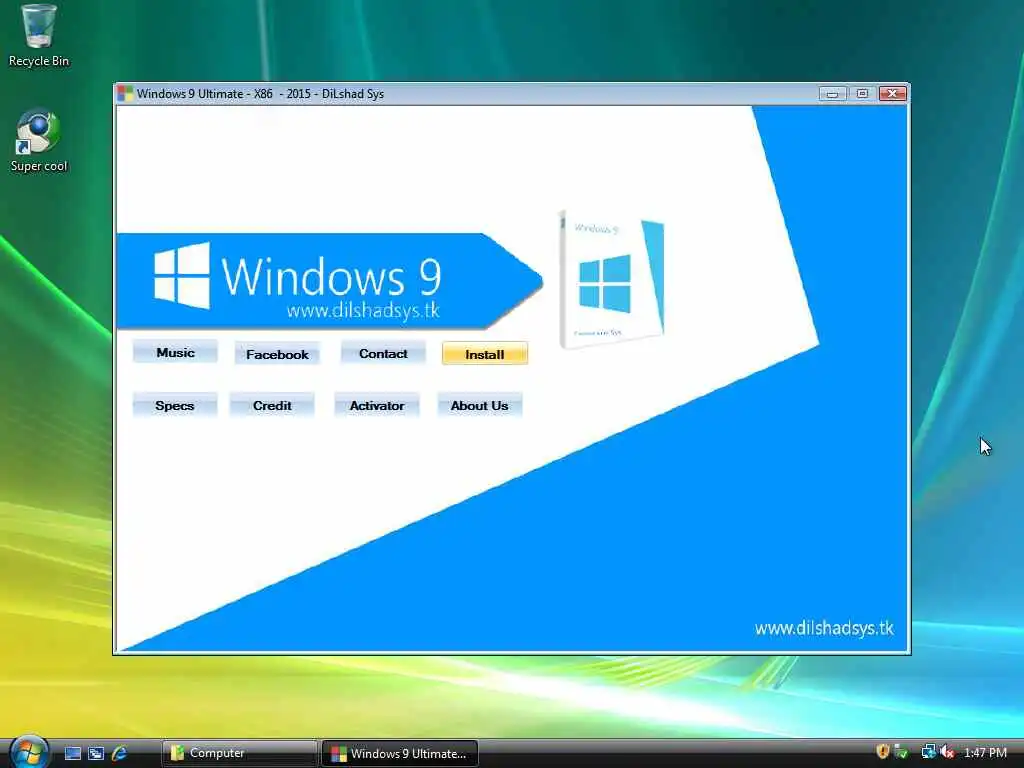1024x768 pixels.
Task: Click the bottom-right www.dilshadsys.tk text
Action: (x=824, y=628)
